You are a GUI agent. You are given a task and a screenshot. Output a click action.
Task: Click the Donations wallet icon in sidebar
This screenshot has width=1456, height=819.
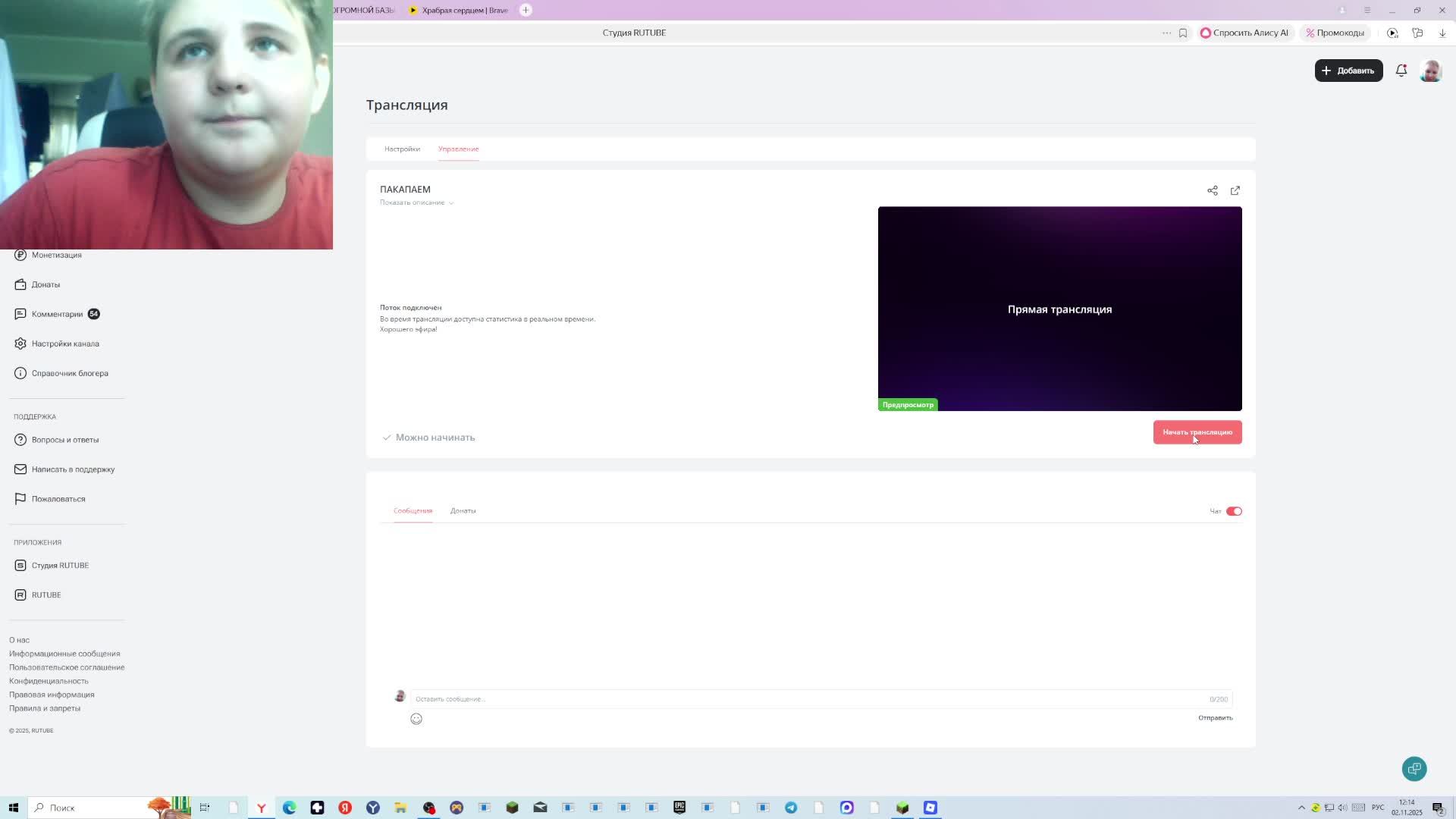coord(20,284)
